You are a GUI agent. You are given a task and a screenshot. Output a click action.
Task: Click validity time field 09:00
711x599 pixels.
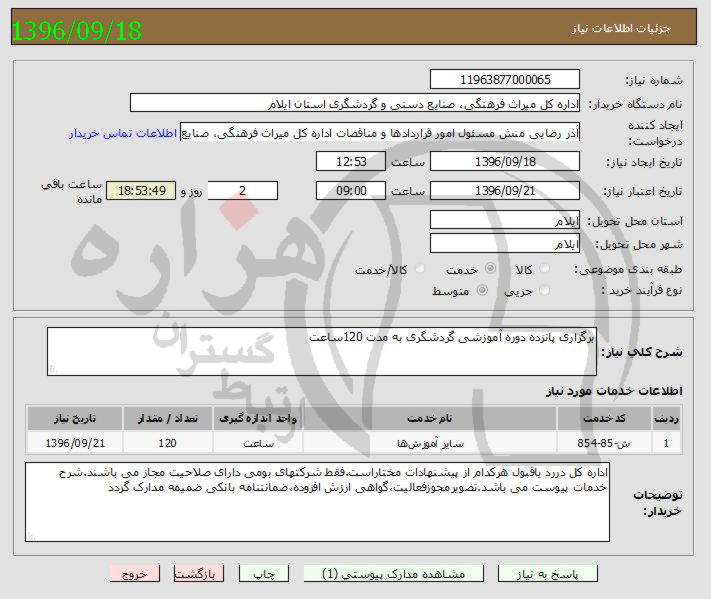(351, 190)
